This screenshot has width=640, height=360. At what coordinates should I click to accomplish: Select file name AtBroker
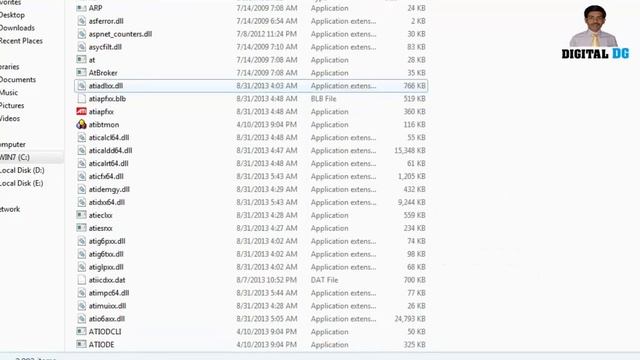pos(103,73)
